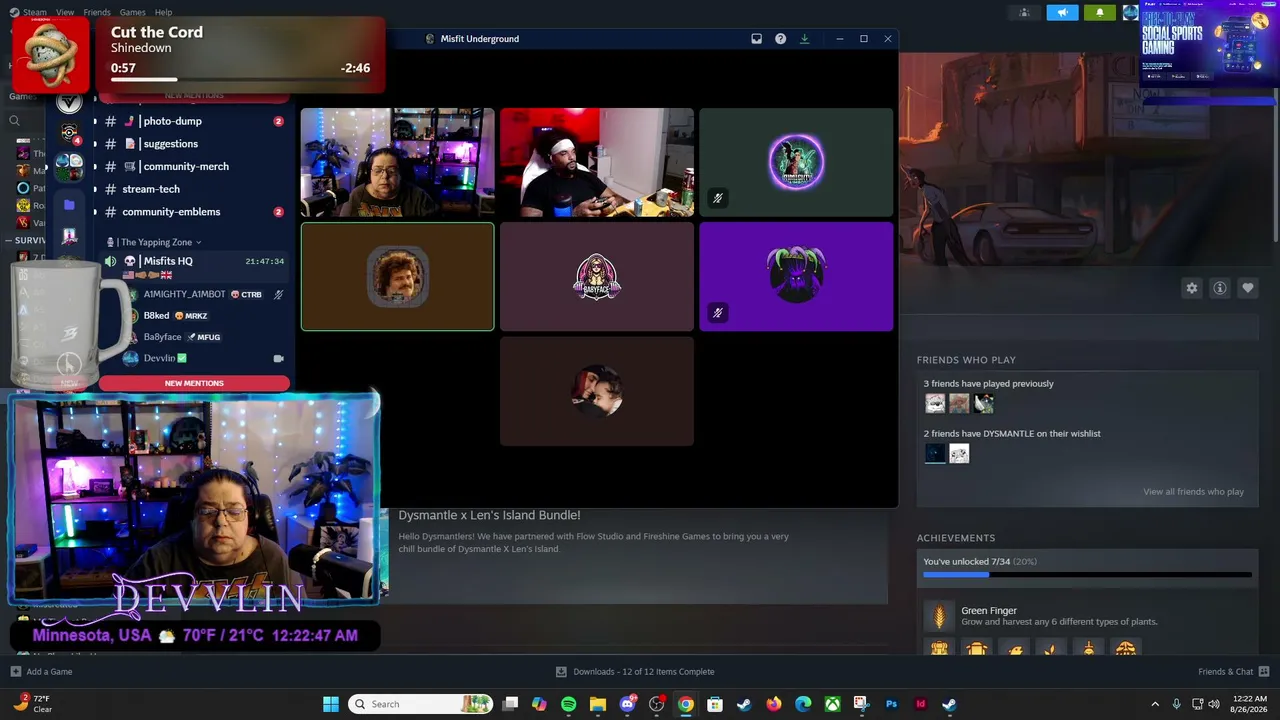Image resolution: width=1280 pixels, height=720 pixels.
Task: Open Dysmantle x Len's Island Bundle news
Action: (489, 515)
